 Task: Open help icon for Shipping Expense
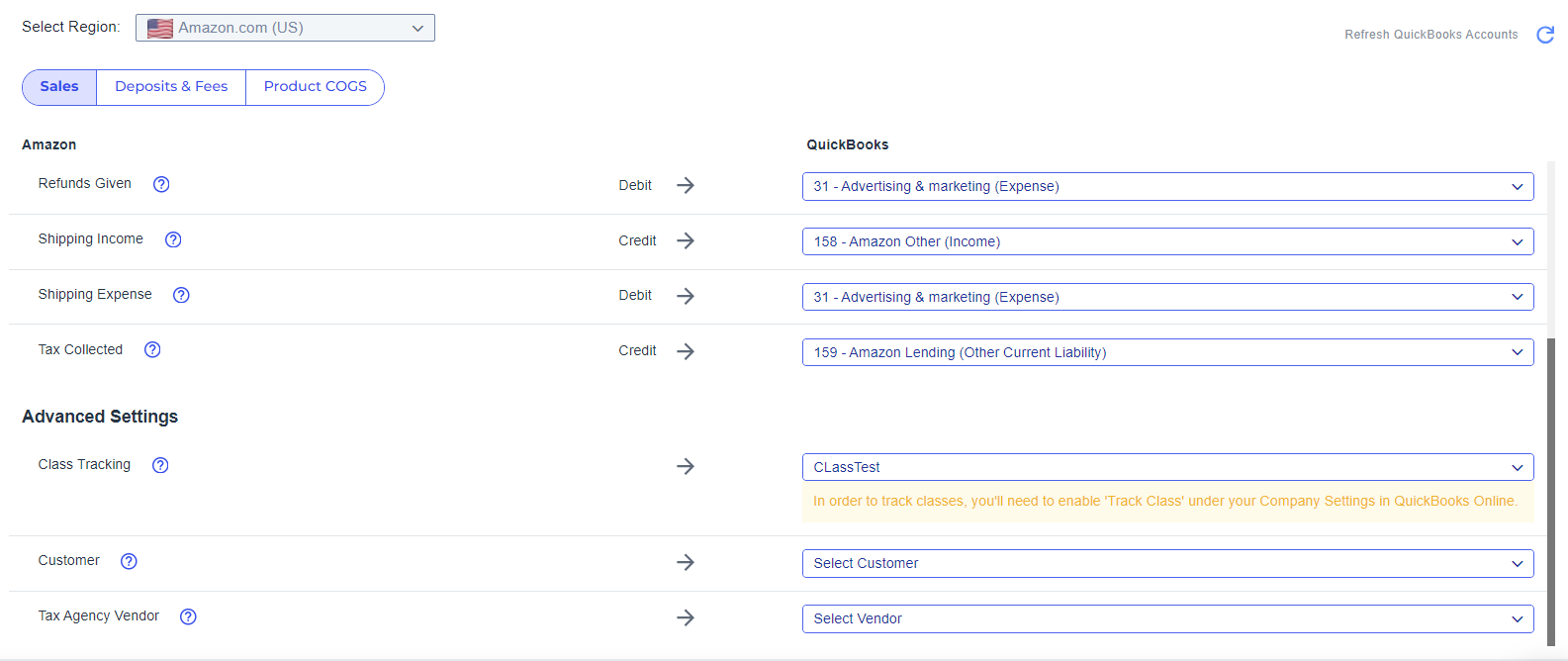click(x=181, y=295)
